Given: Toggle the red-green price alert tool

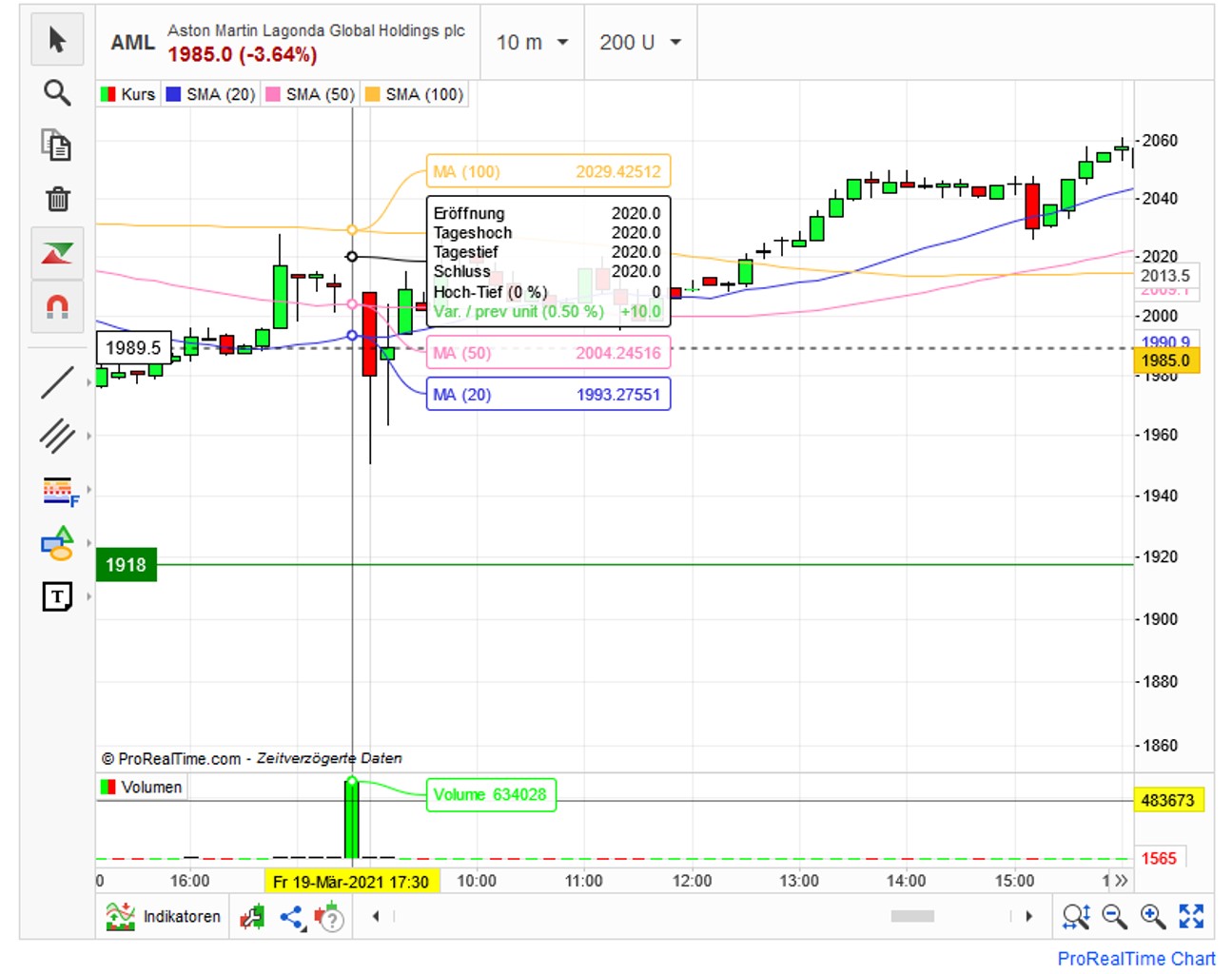Looking at the screenshot, I should tap(57, 253).
